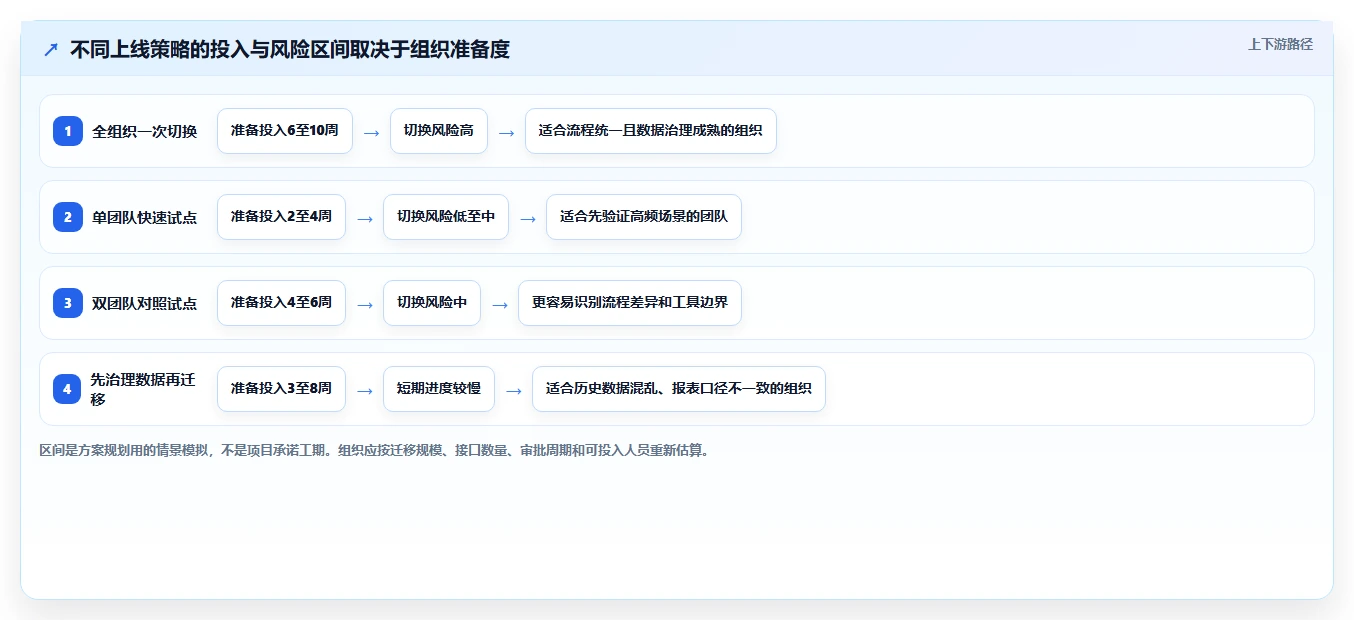1354x620 pixels.
Task: Click the 适合先验证高频场景的团队 chip
Action: coord(644,217)
